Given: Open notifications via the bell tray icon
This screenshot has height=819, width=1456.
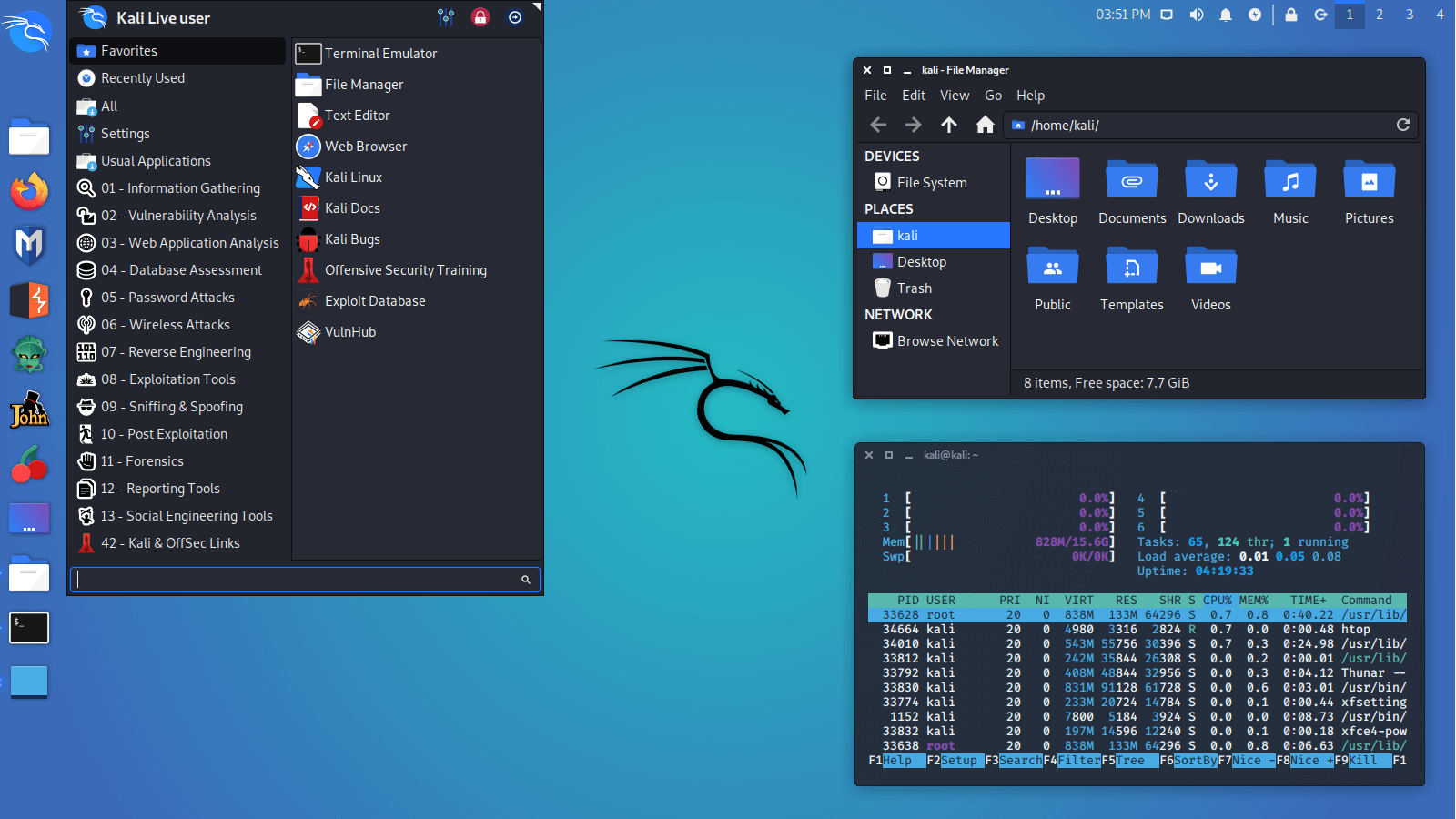Looking at the screenshot, I should pos(1225,14).
